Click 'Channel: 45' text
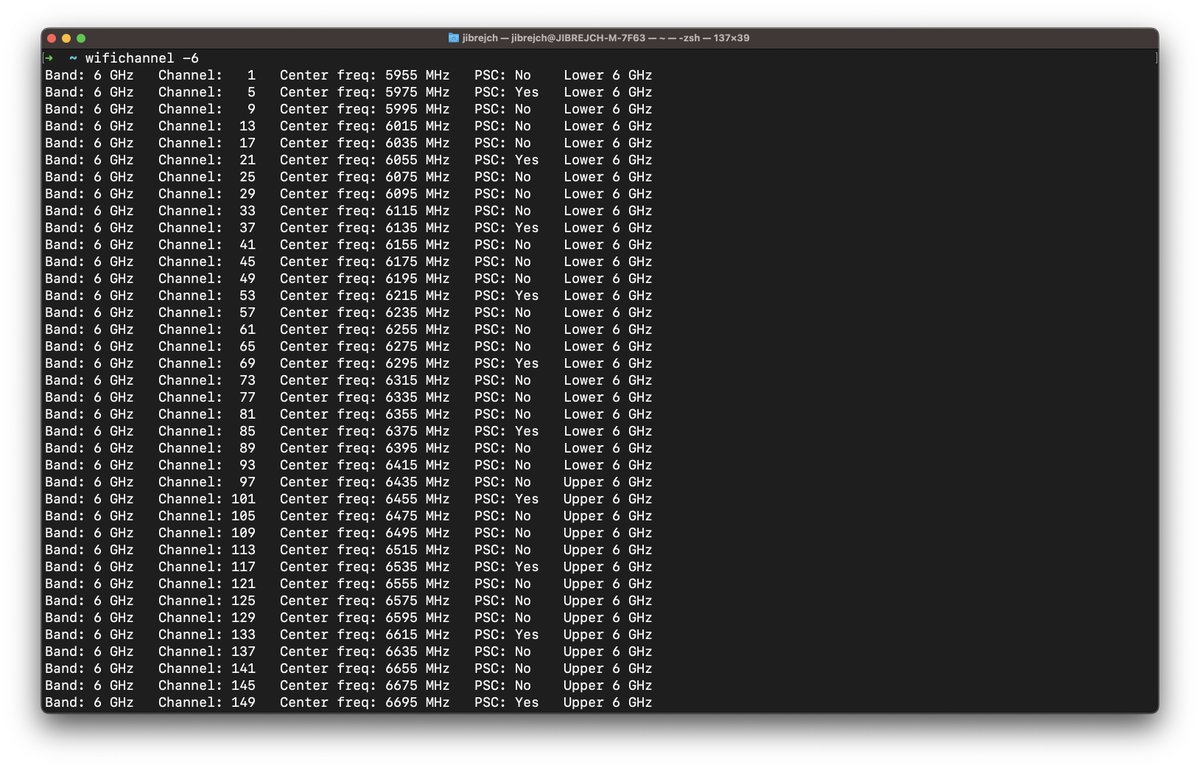Screen dimensions: 1200x768 point(206,262)
